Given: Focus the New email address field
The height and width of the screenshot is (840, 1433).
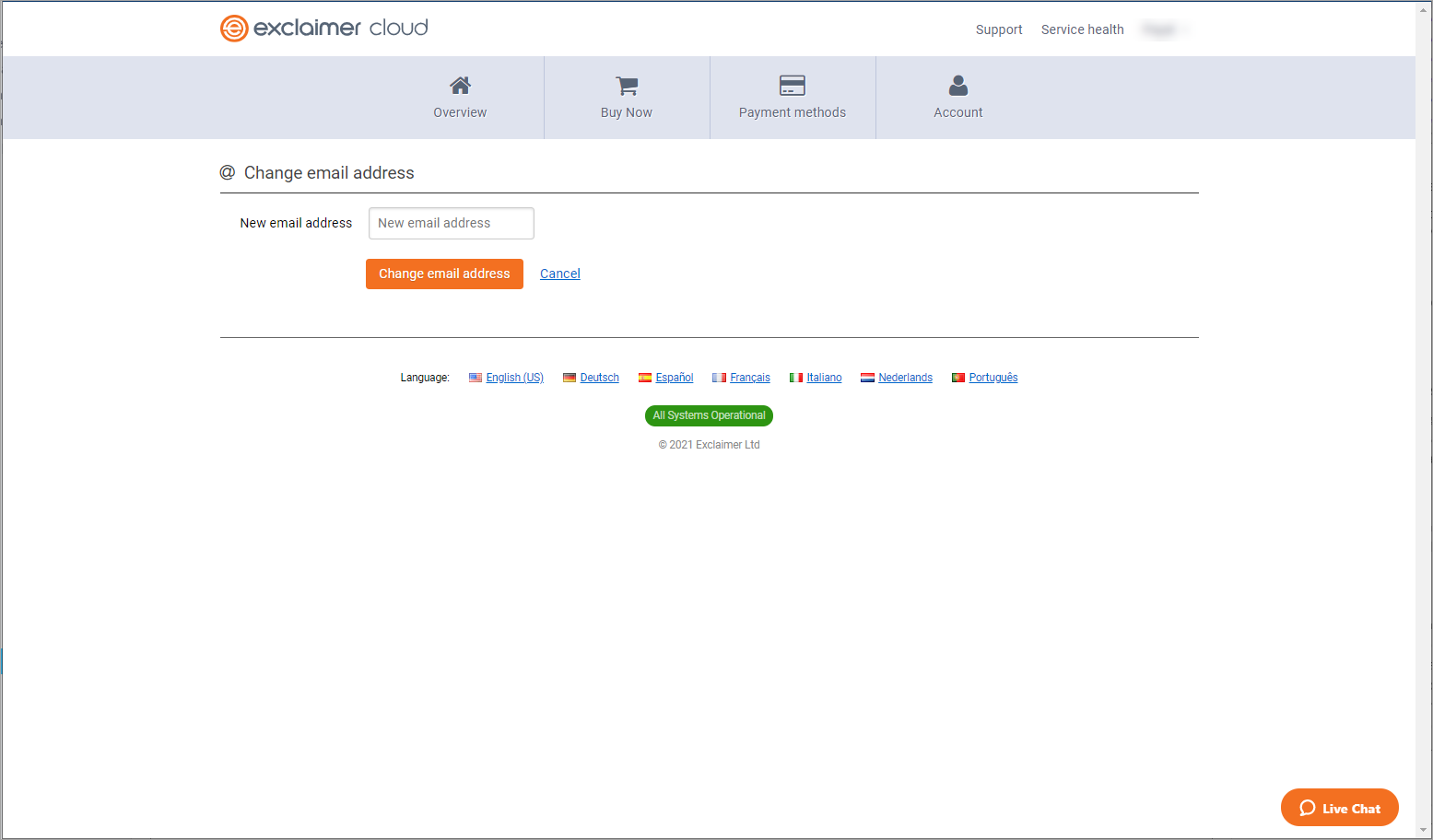Looking at the screenshot, I should (x=451, y=223).
